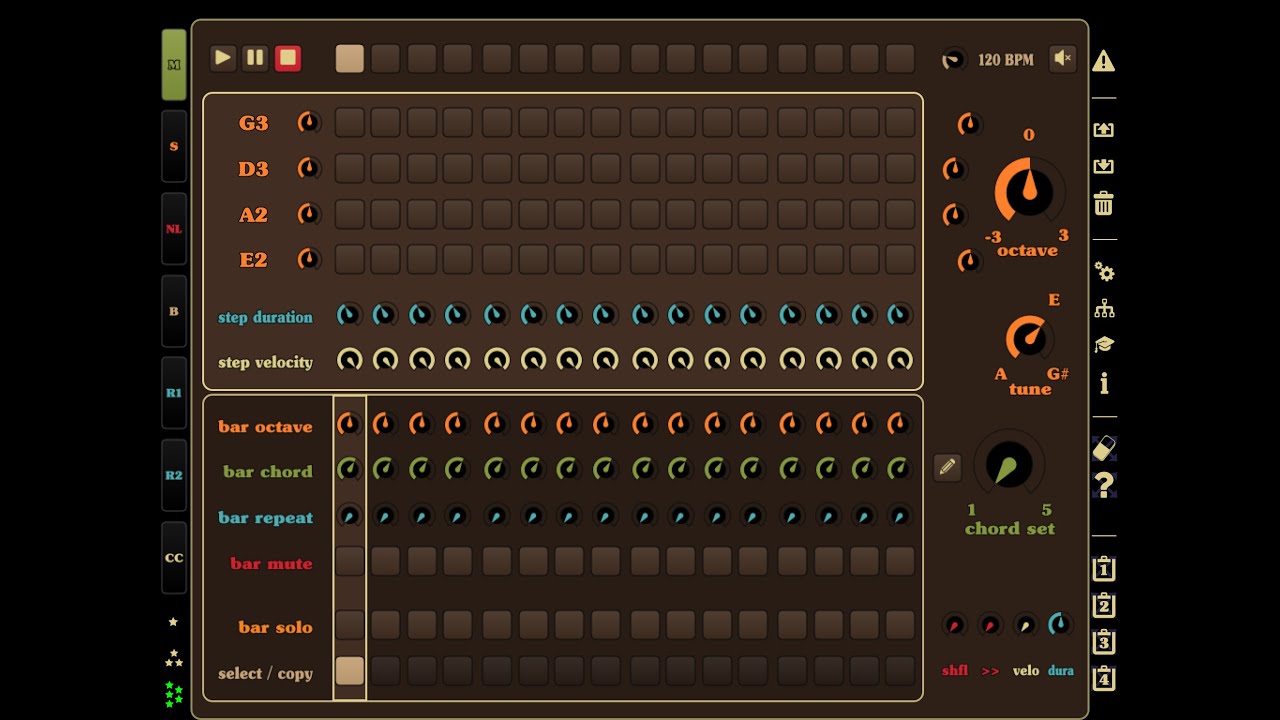
Task: Click the first bar octave knob
Action: 349,424
